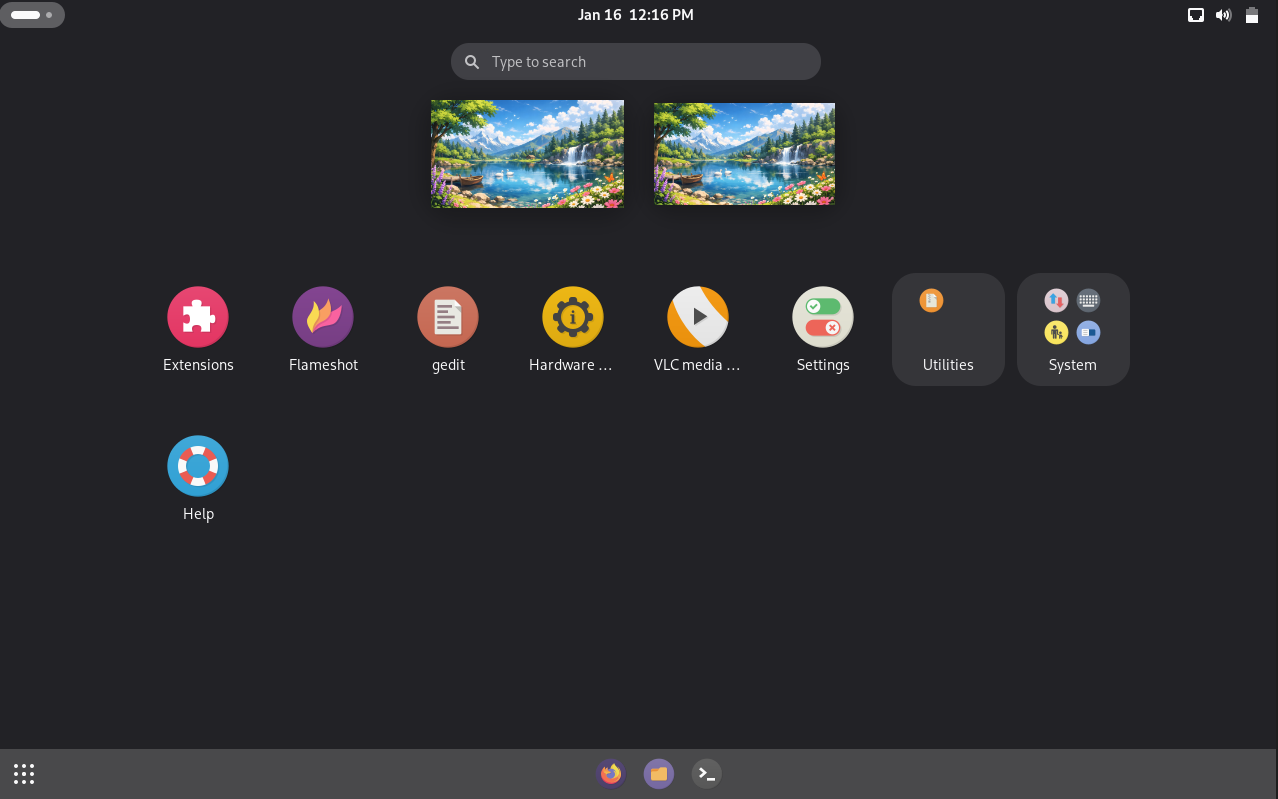Open the terminal from the dock

706,773
